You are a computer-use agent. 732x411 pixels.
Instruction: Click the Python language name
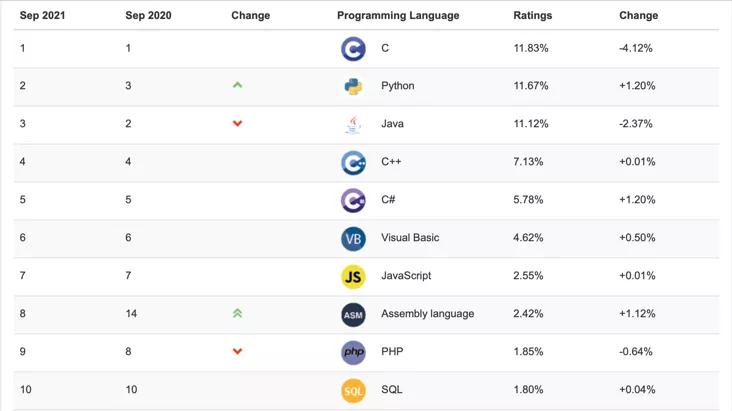point(397,86)
